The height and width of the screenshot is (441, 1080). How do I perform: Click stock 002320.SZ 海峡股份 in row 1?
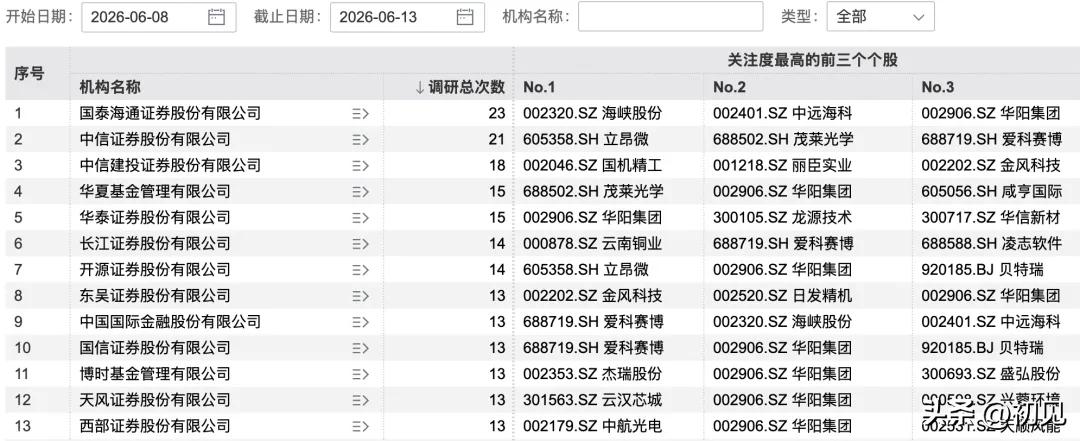click(x=592, y=113)
